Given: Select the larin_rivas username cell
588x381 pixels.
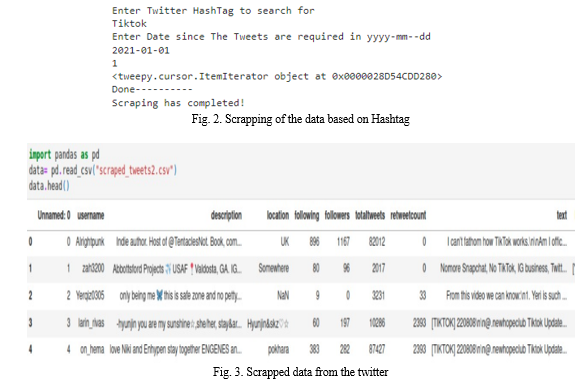Looking at the screenshot, I should 91,323.
